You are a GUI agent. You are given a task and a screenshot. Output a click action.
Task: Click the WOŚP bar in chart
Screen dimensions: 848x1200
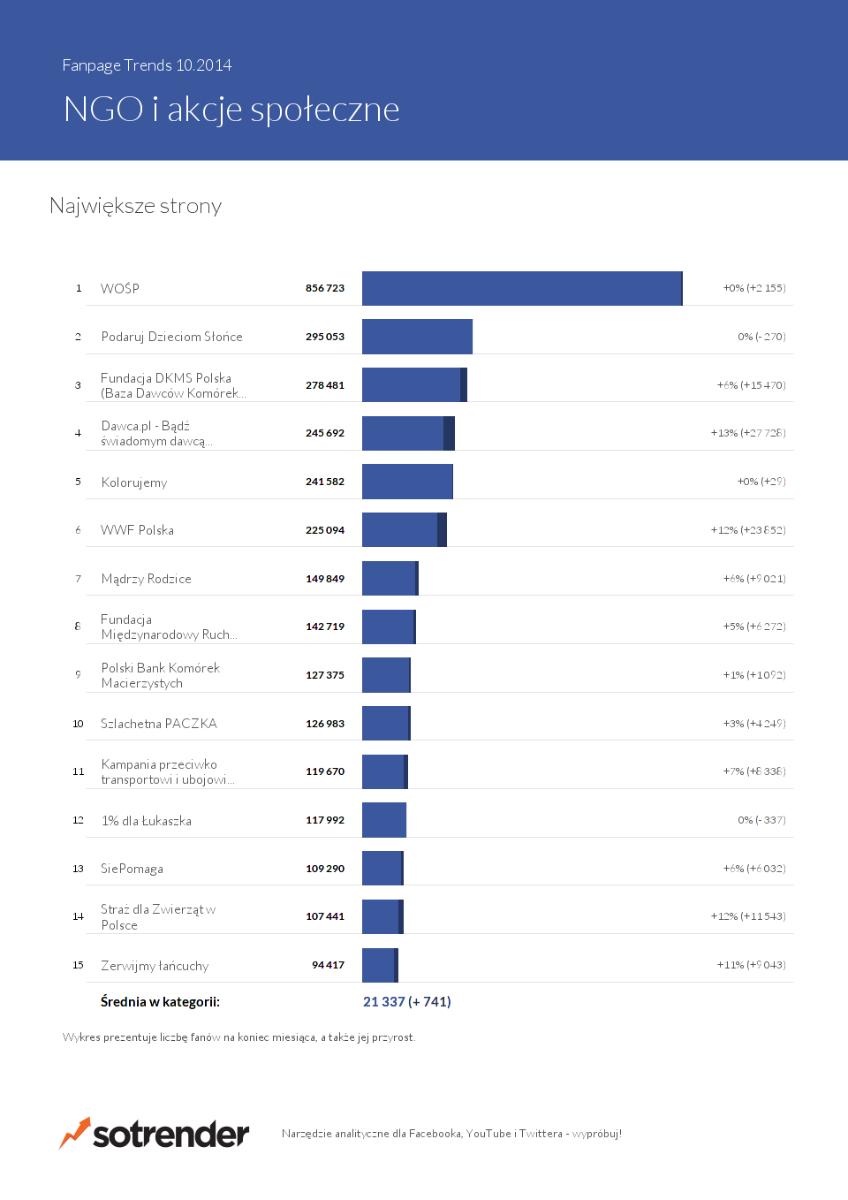point(522,288)
